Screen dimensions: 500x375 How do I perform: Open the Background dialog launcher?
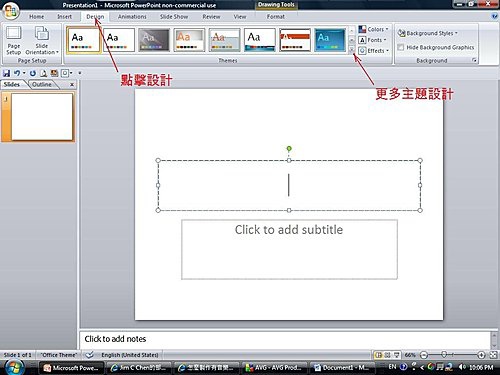coord(474,60)
